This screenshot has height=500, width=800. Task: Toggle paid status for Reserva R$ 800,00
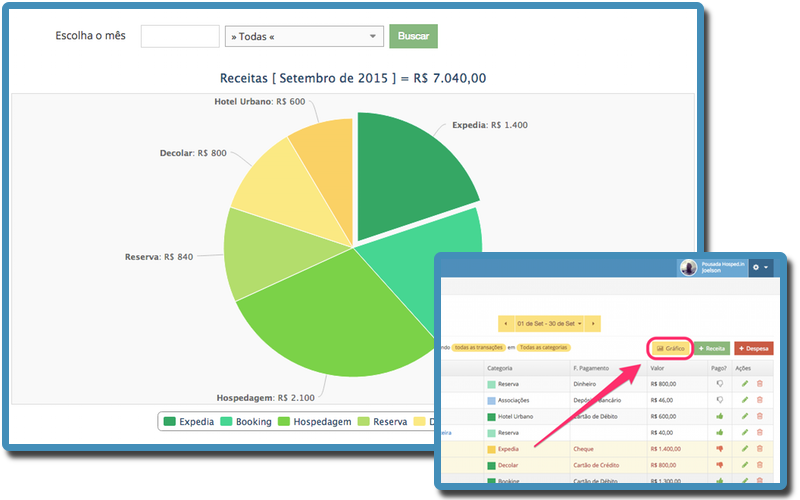click(x=718, y=383)
